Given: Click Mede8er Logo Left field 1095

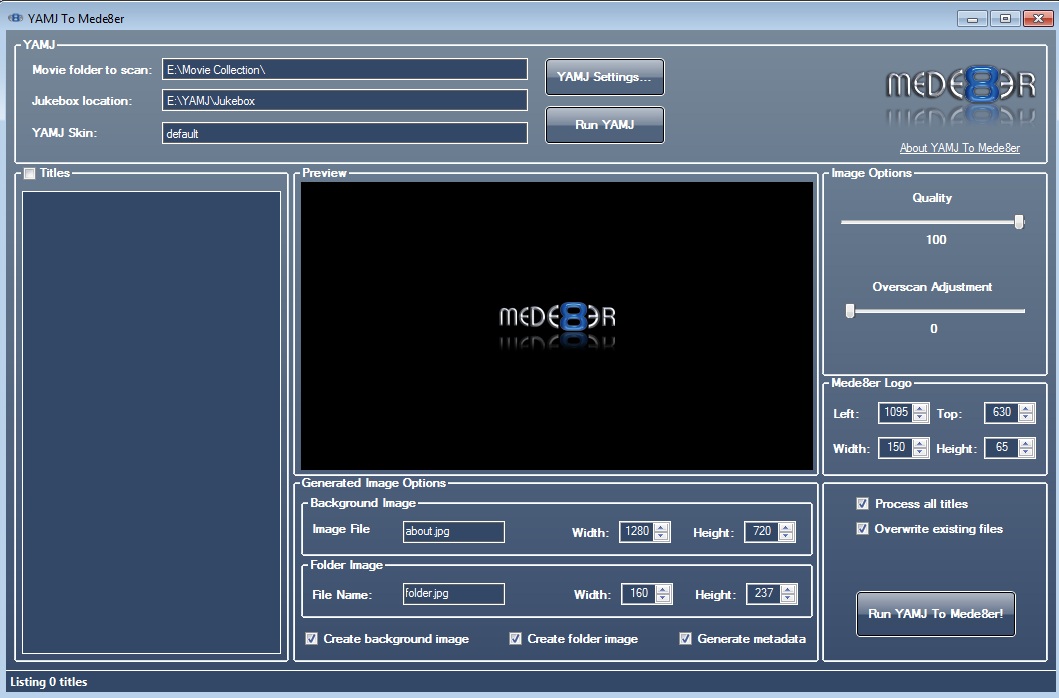Looking at the screenshot, I should [x=896, y=413].
